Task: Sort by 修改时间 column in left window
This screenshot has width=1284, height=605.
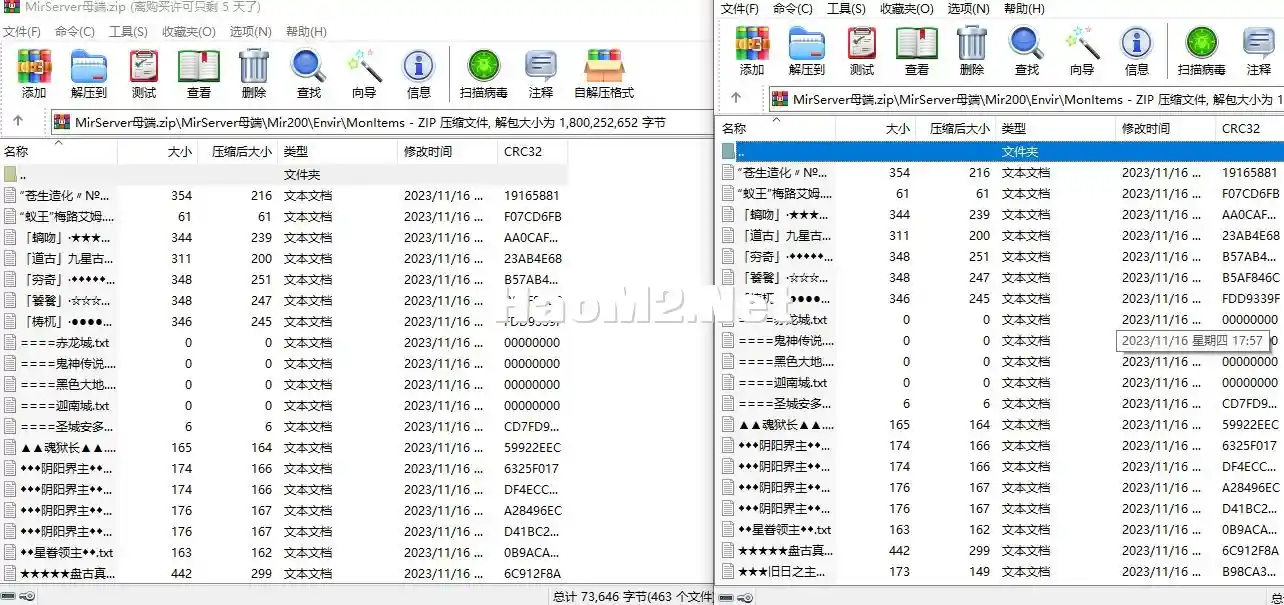Action: point(448,152)
